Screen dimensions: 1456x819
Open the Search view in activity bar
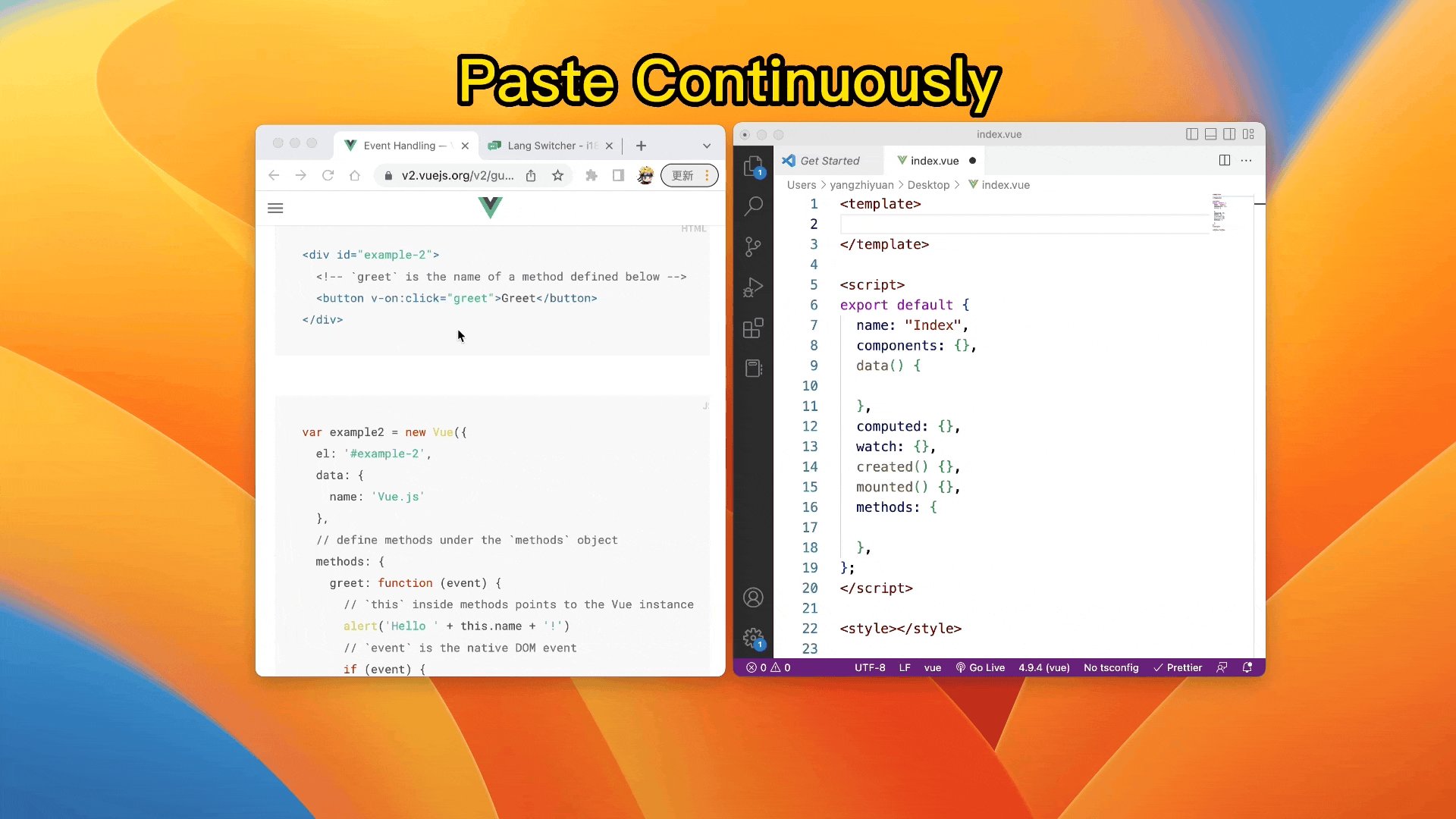click(753, 206)
